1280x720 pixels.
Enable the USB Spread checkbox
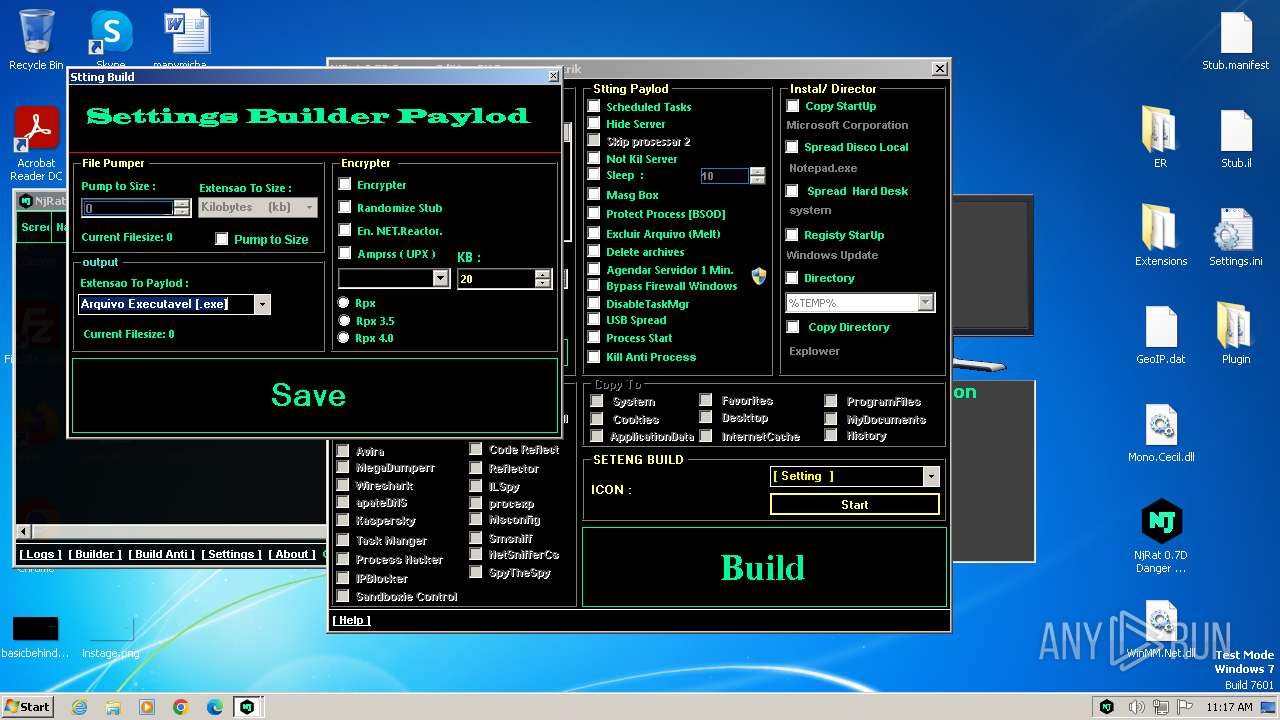click(x=594, y=320)
